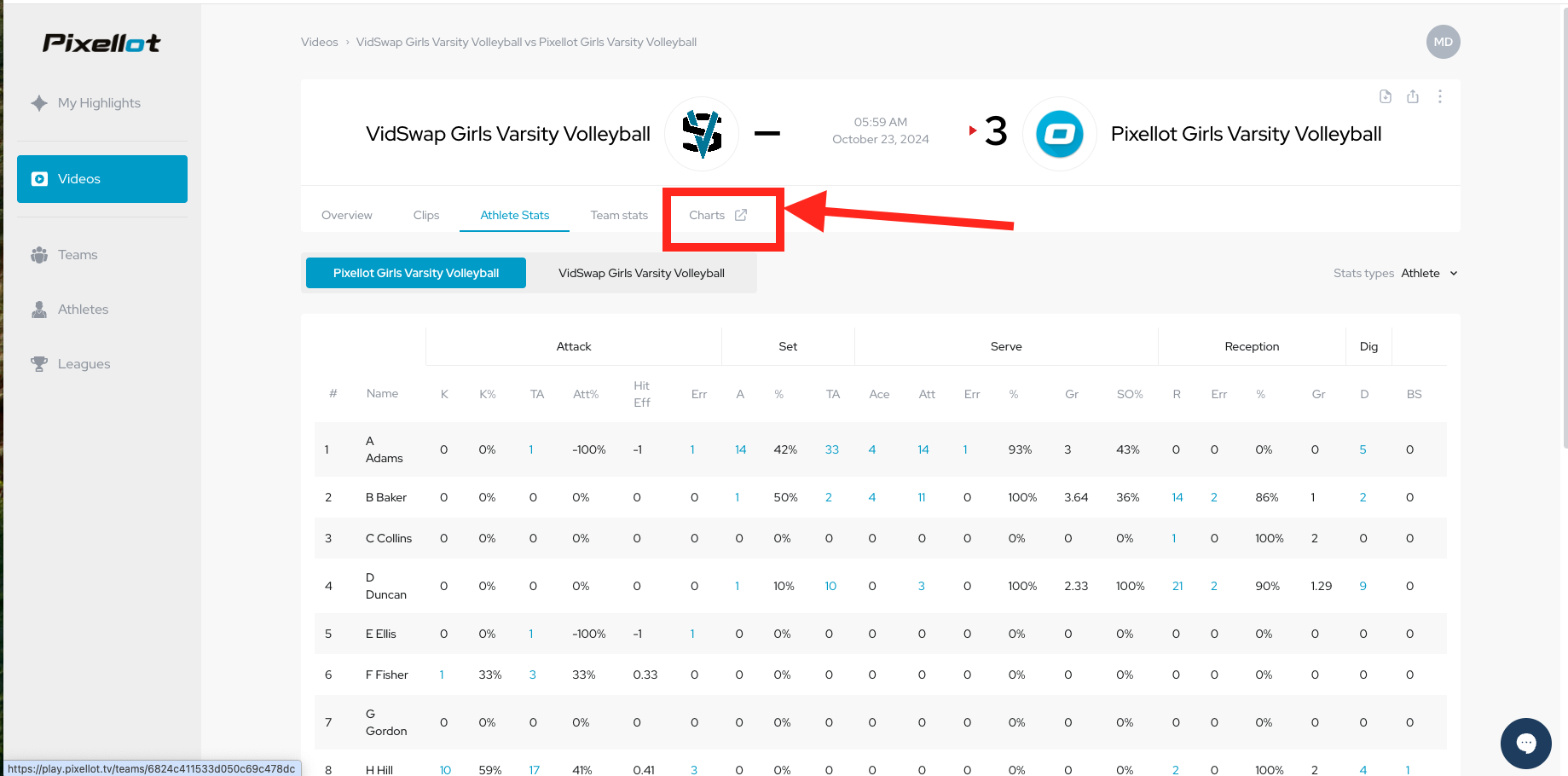Click the MD user avatar
This screenshot has height=776, width=1568.
[1443, 42]
